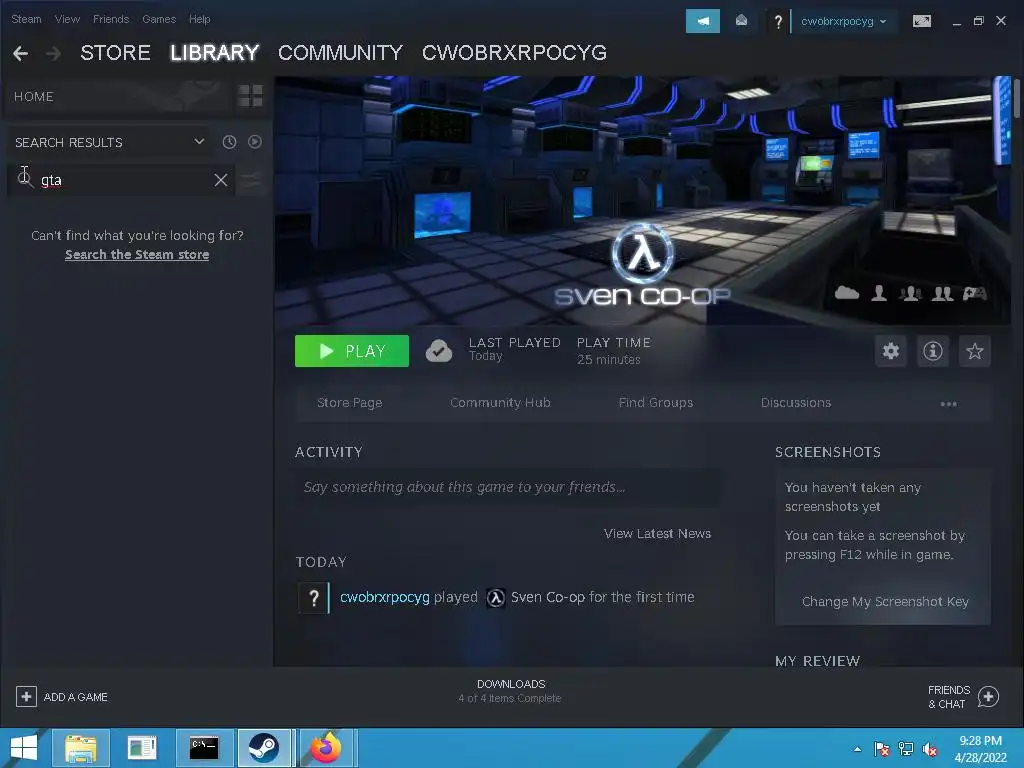Open the Help menu
The height and width of the screenshot is (768, 1024).
(200, 19)
